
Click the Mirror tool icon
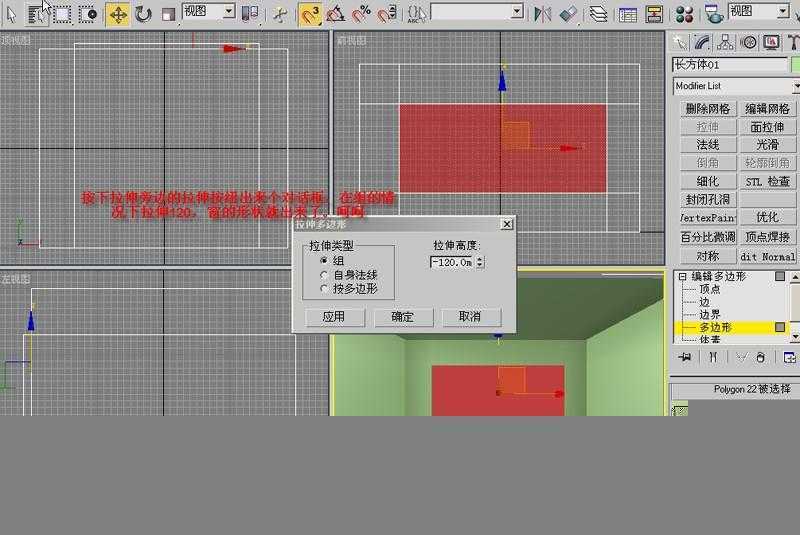(542, 14)
